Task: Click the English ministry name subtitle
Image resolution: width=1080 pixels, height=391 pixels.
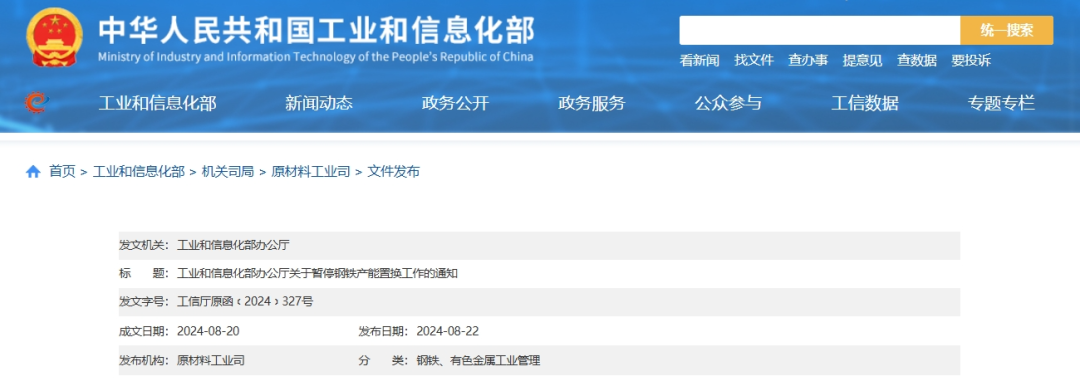Action: pyautogui.click(x=315, y=57)
